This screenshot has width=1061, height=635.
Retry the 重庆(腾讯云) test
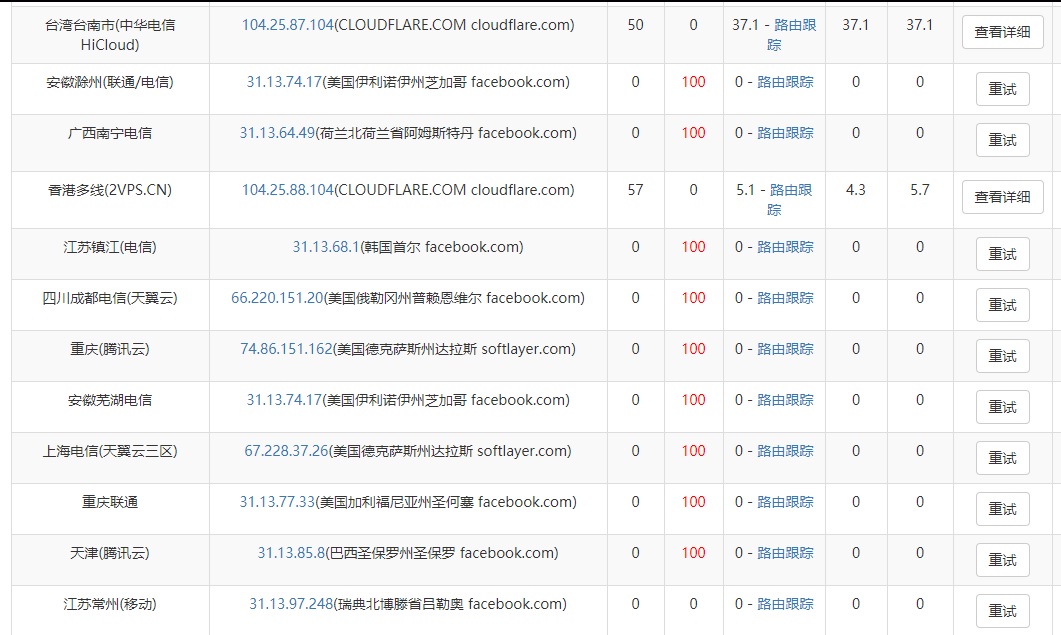click(1002, 355)
